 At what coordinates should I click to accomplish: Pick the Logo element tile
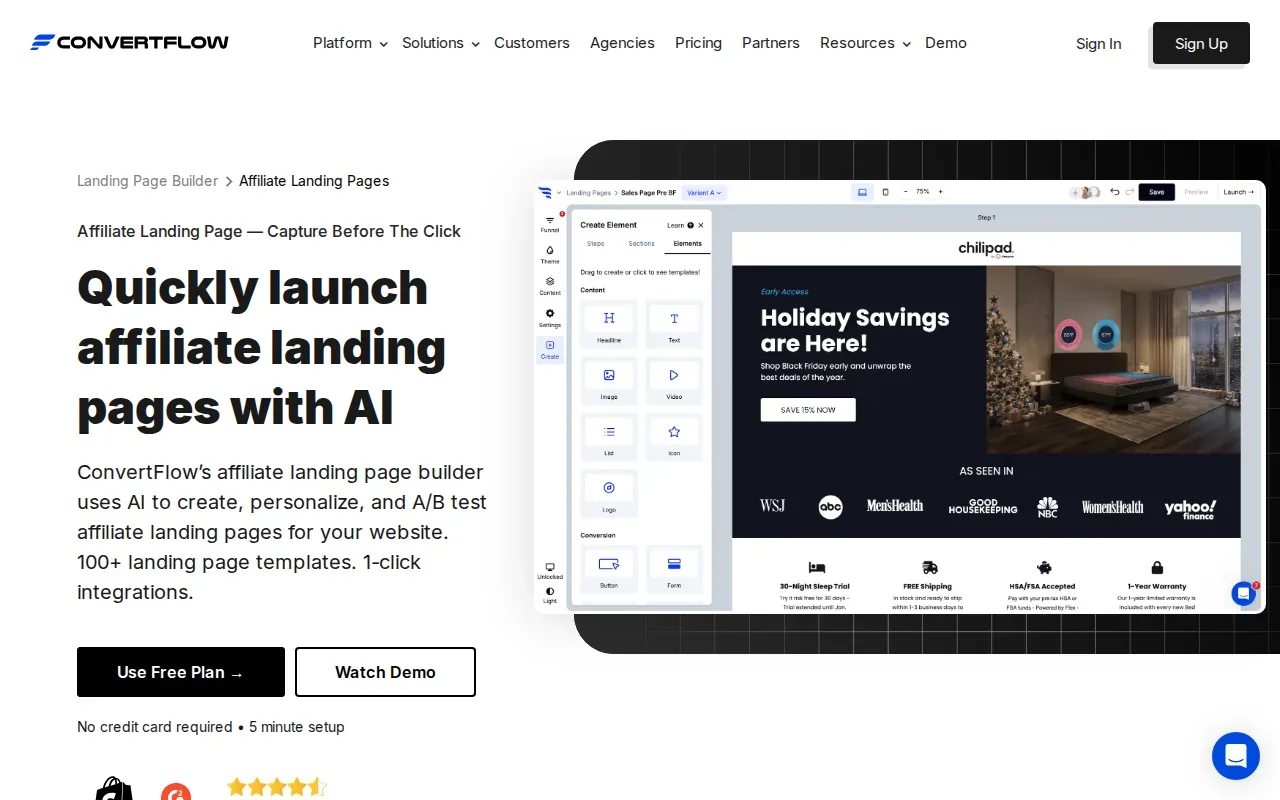(x=609, y=493)
